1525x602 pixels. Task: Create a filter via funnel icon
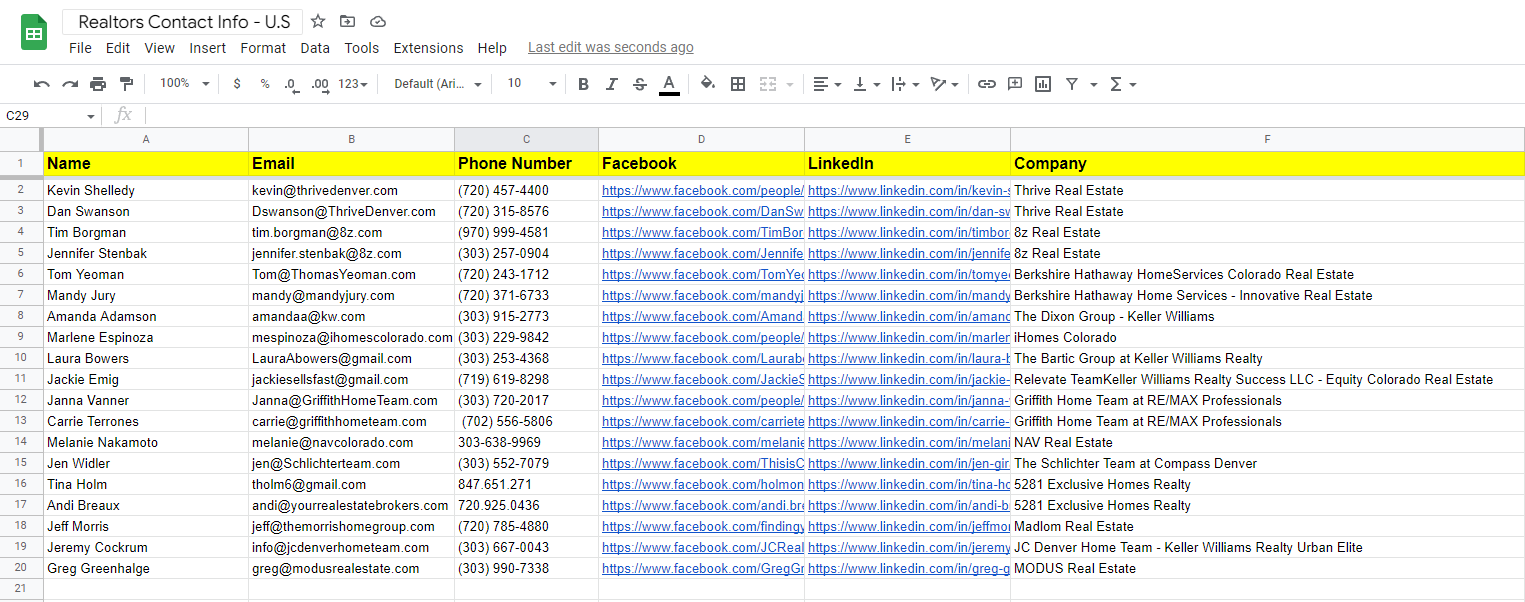click(x=1072, y=84)
